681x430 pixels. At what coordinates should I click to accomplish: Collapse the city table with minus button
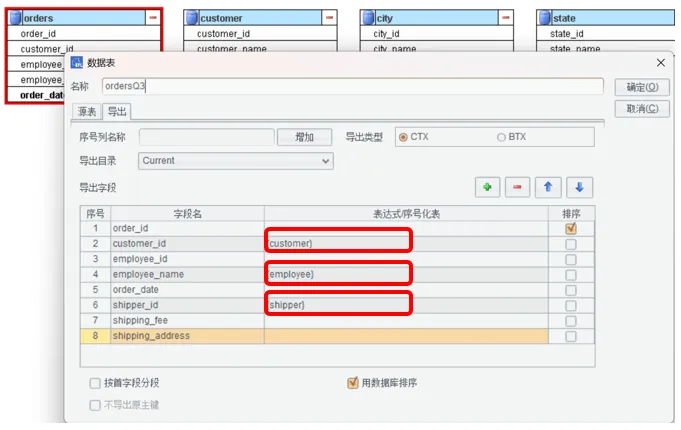coord(506,18)
